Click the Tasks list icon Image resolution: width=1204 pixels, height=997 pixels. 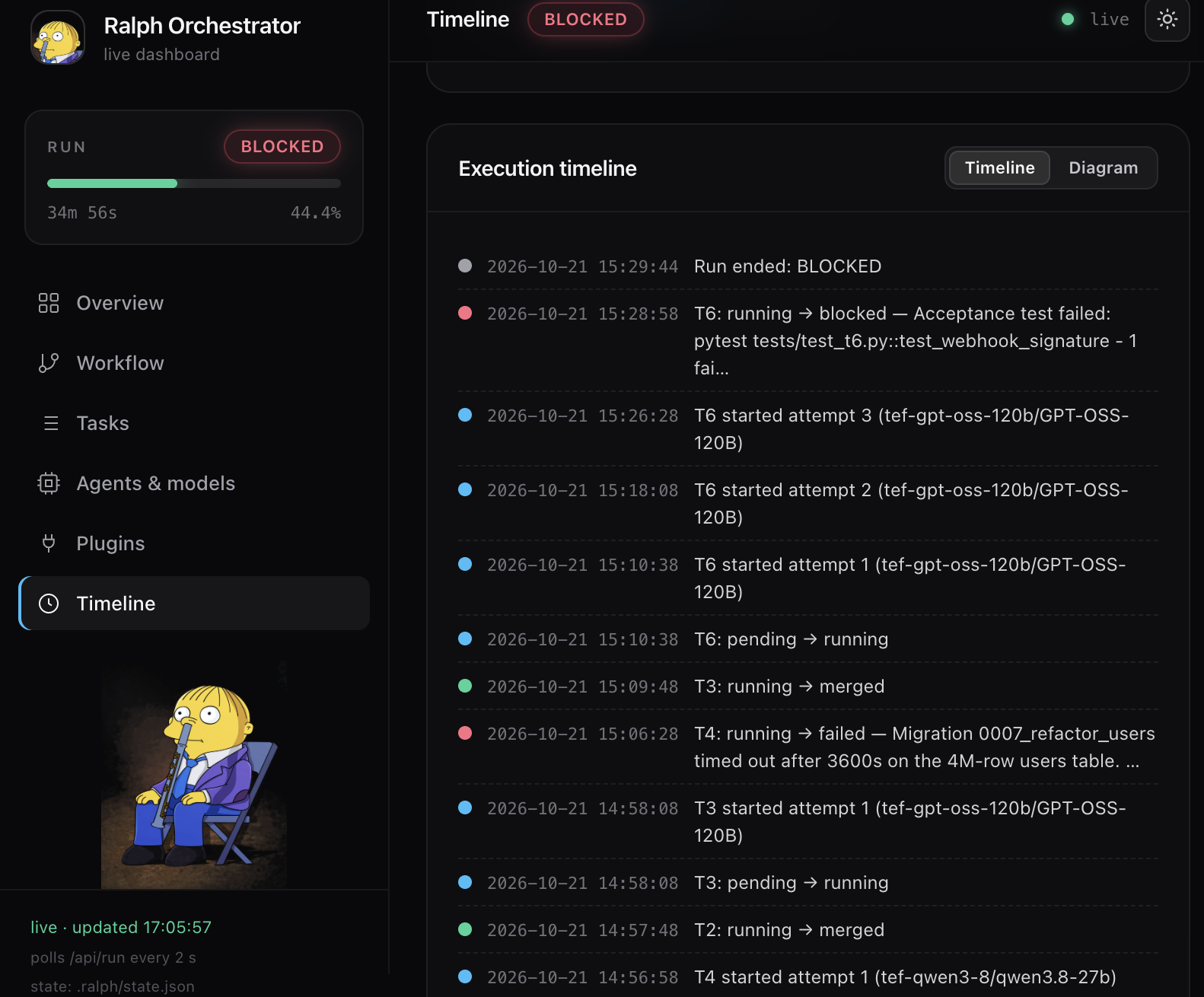coord(51,423)
